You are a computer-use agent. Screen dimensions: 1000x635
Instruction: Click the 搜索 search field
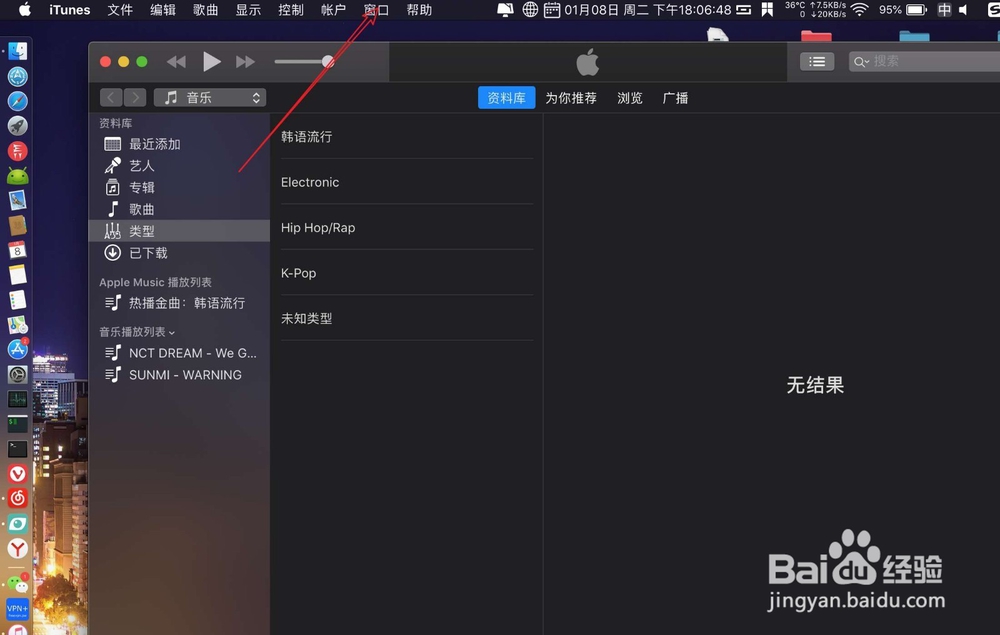(x=925, y=61)
